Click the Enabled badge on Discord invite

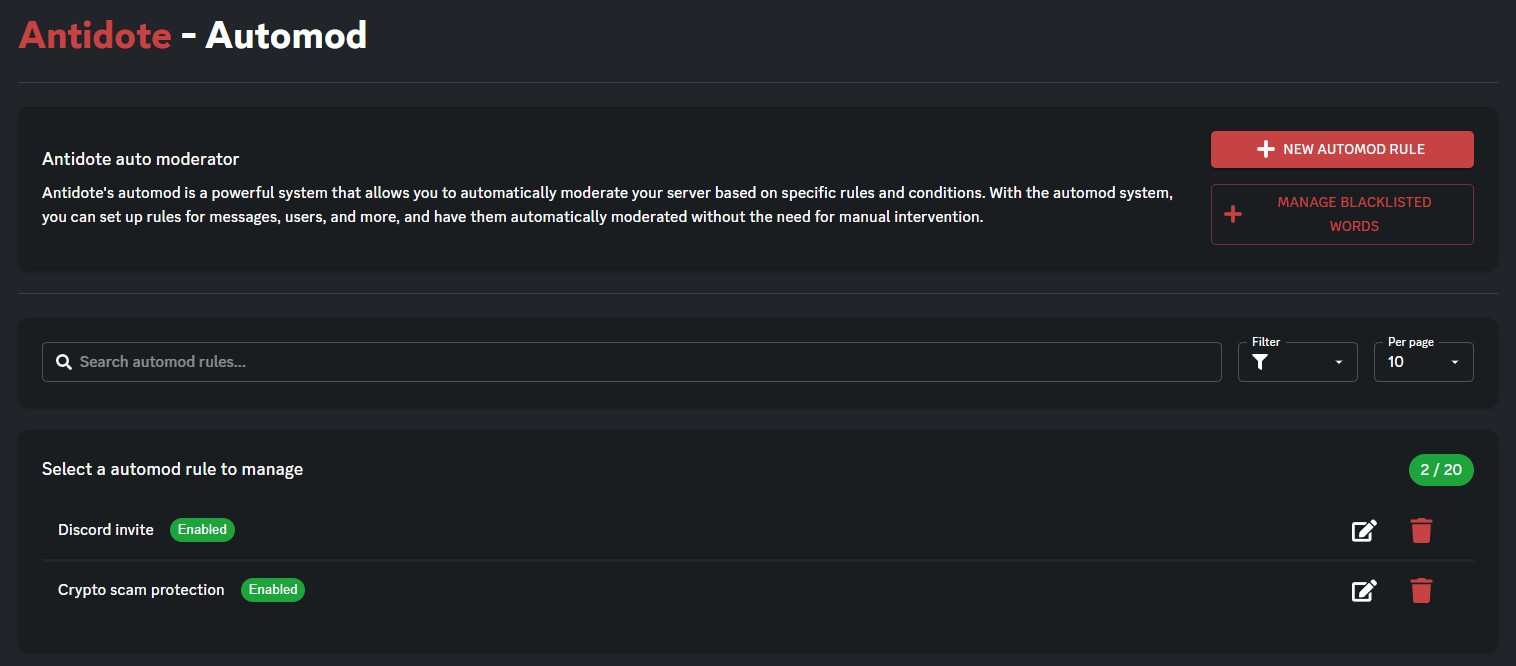(202, 530)
